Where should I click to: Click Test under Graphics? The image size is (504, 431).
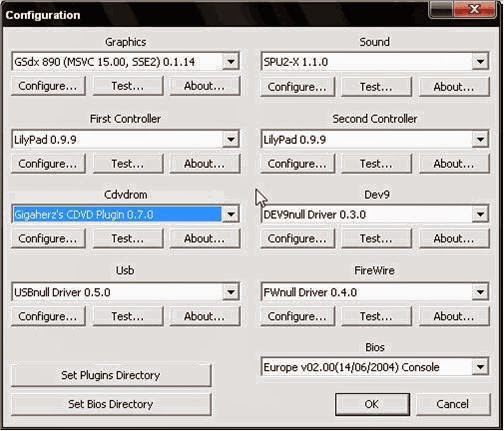[128, 86]
